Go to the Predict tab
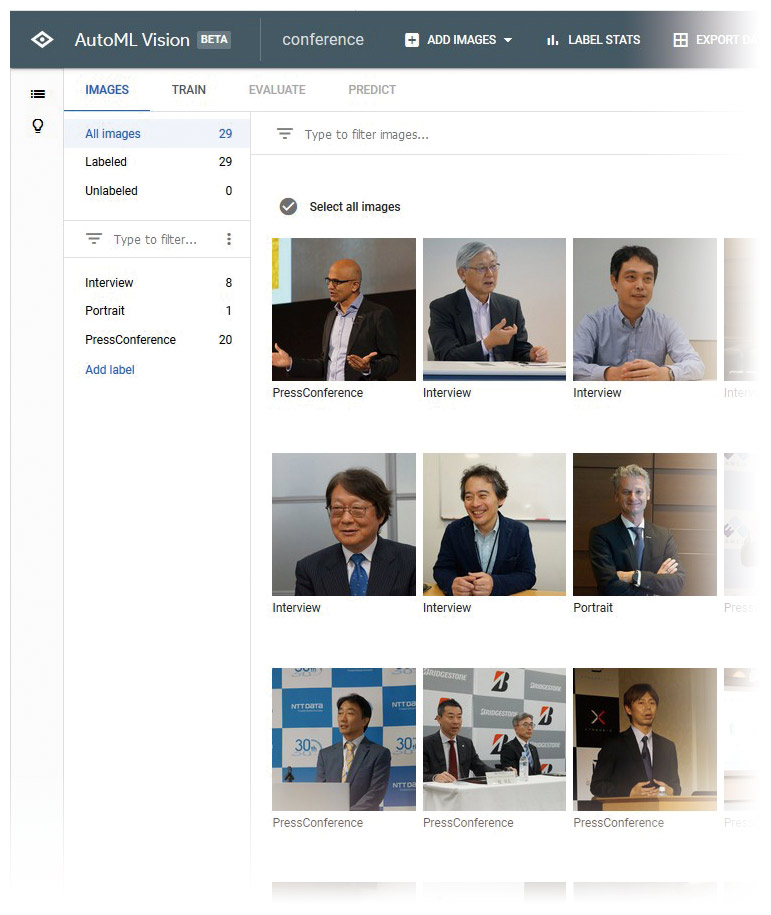Image resolution: width=771 pixels, height=915 pixels. [372, 90]
